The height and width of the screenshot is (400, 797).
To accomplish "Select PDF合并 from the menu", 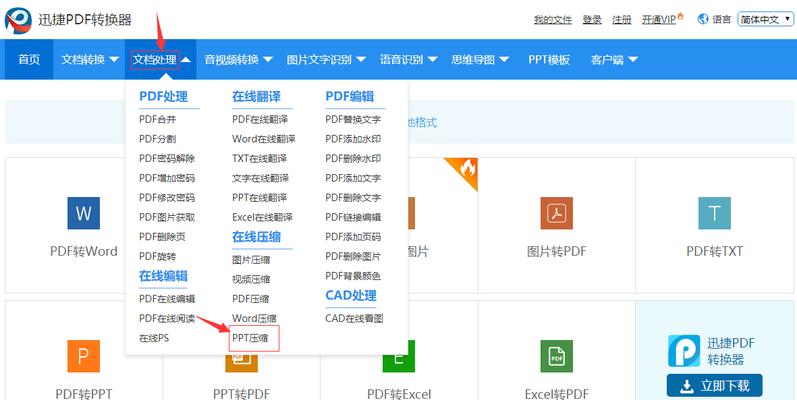I will 158,119.
